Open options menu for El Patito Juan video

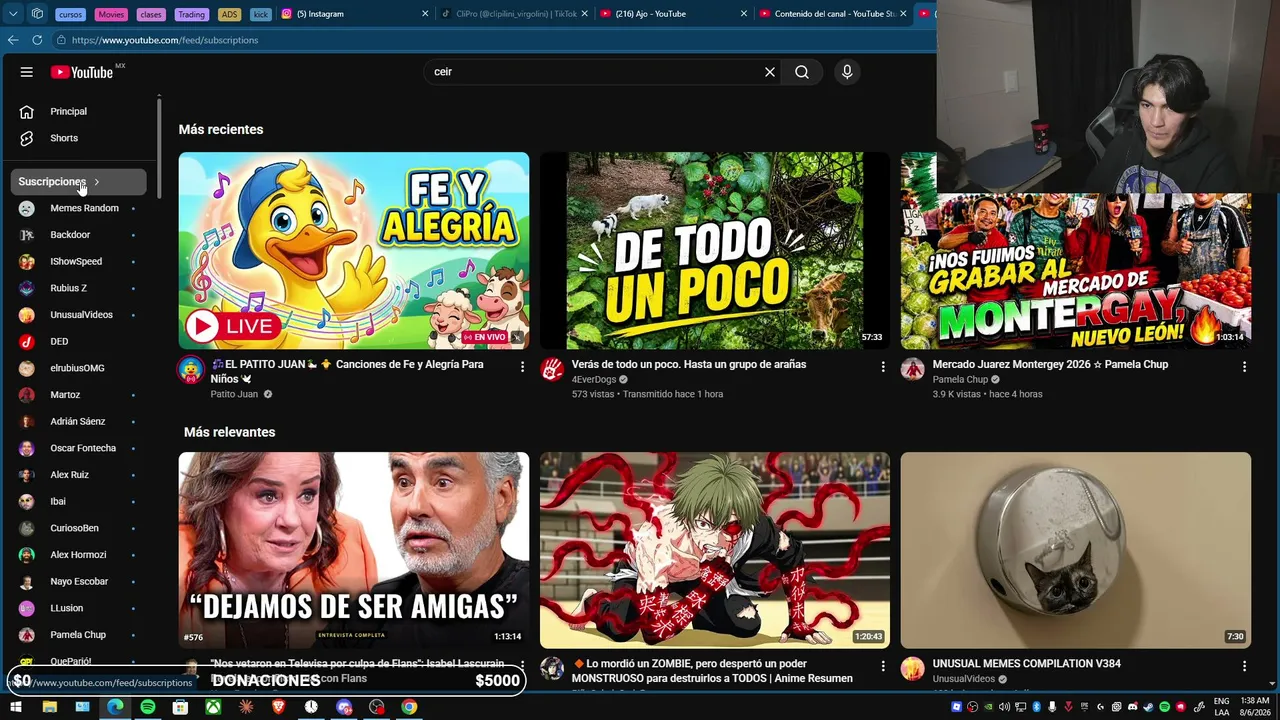tap(522, 367)
